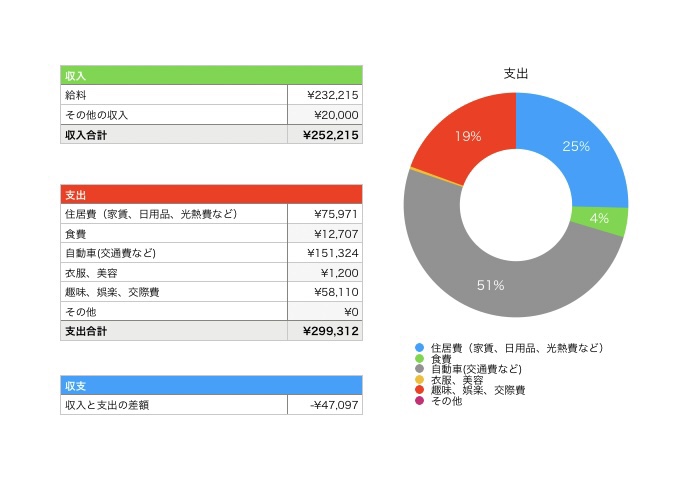
Task: Select the ¥58,110 hobby expense cell
Action: point(325,292)
